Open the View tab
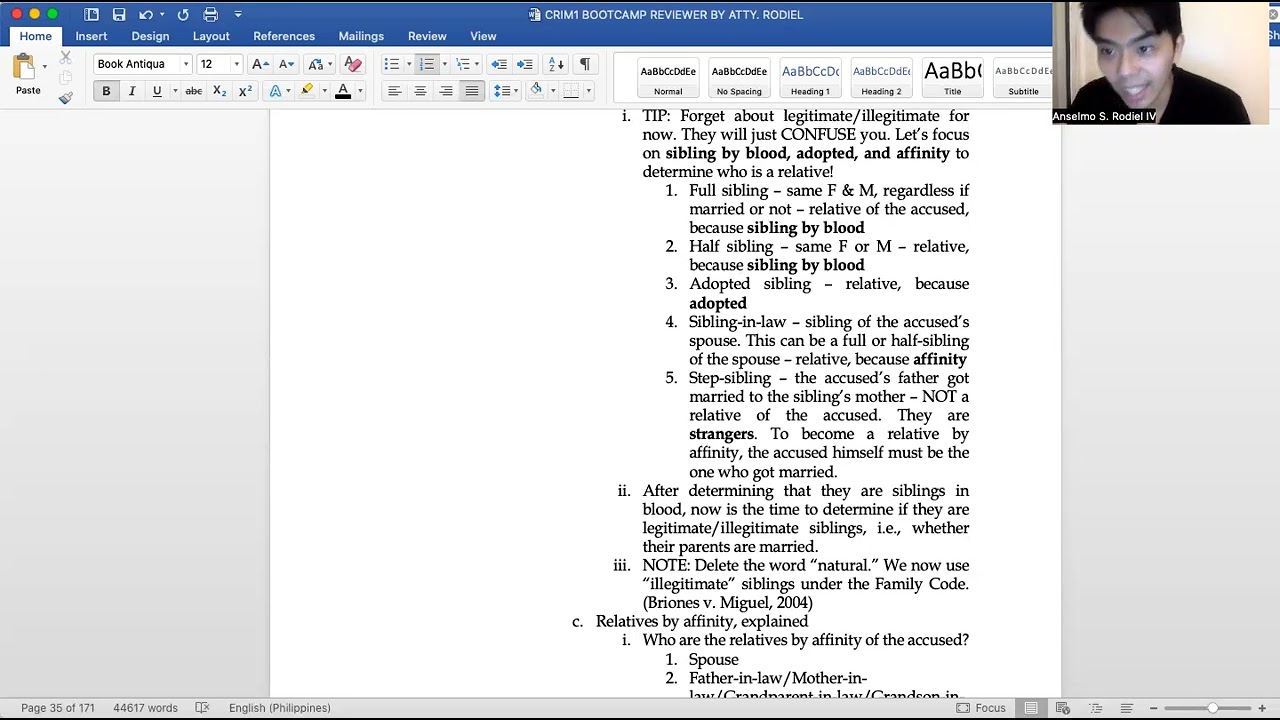Screen dimensions: 1280x720 coord(483,36)
